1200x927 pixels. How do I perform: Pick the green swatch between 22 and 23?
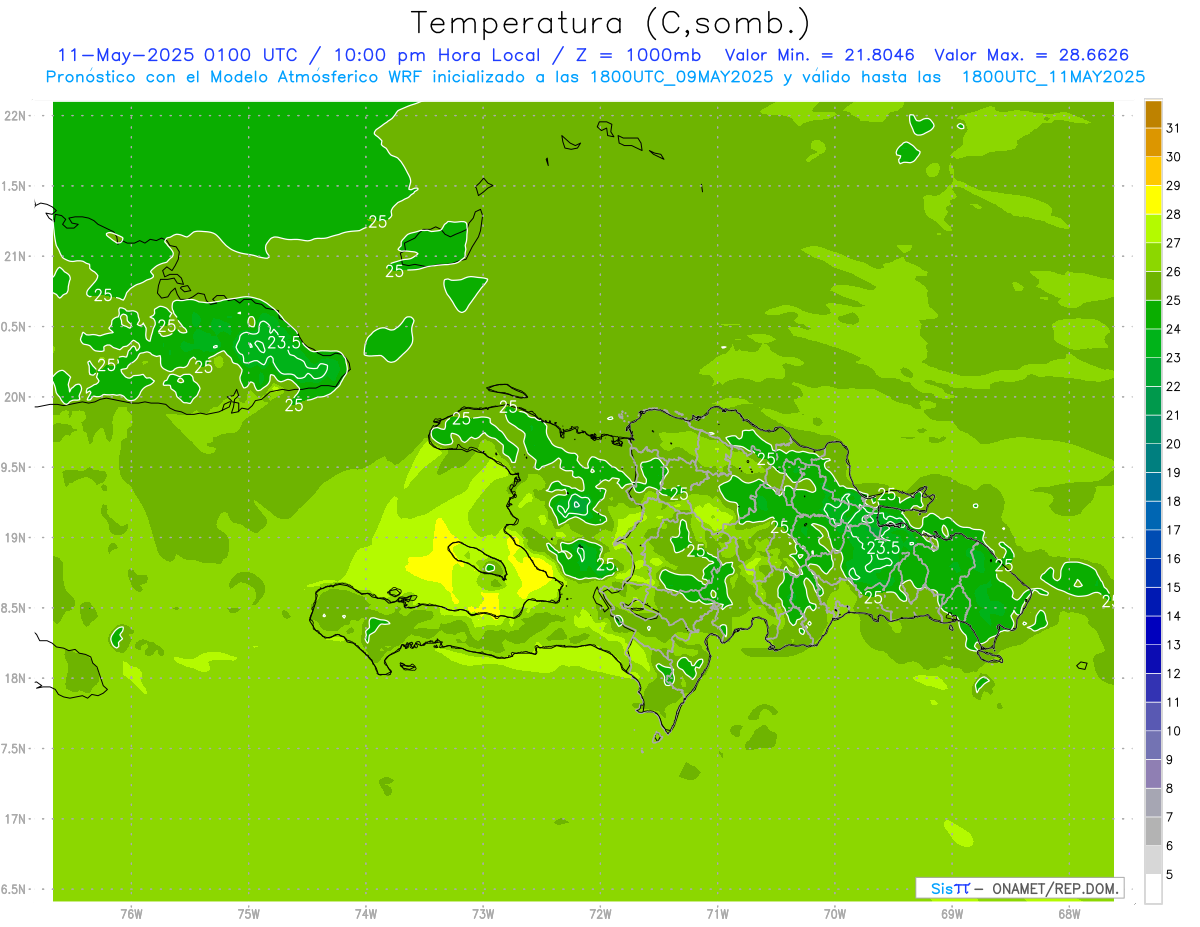pyautogui.click(x=1153, y=373)
